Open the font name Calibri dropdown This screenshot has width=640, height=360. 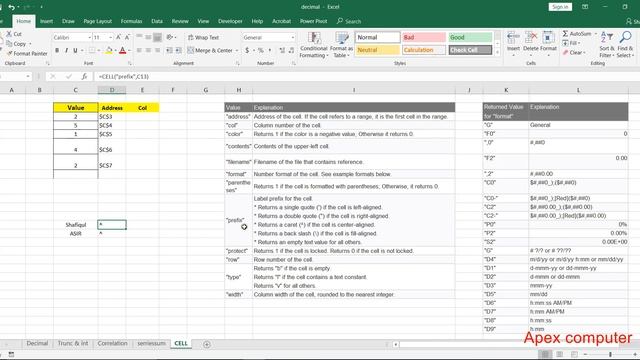89,37
